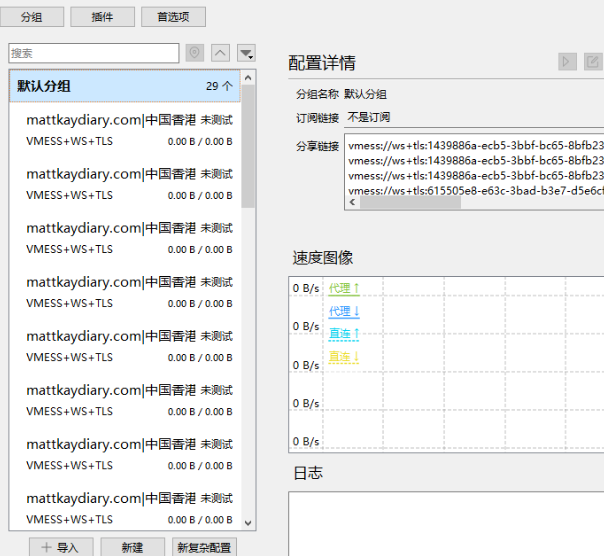Click the share link horizontal scrollbar
This screenshot has height=556, width=604.
click(410, 202)
